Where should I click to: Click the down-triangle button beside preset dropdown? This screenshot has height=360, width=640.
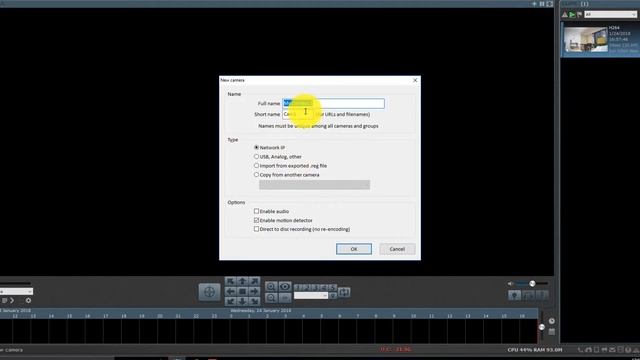(x=333, y=296)
